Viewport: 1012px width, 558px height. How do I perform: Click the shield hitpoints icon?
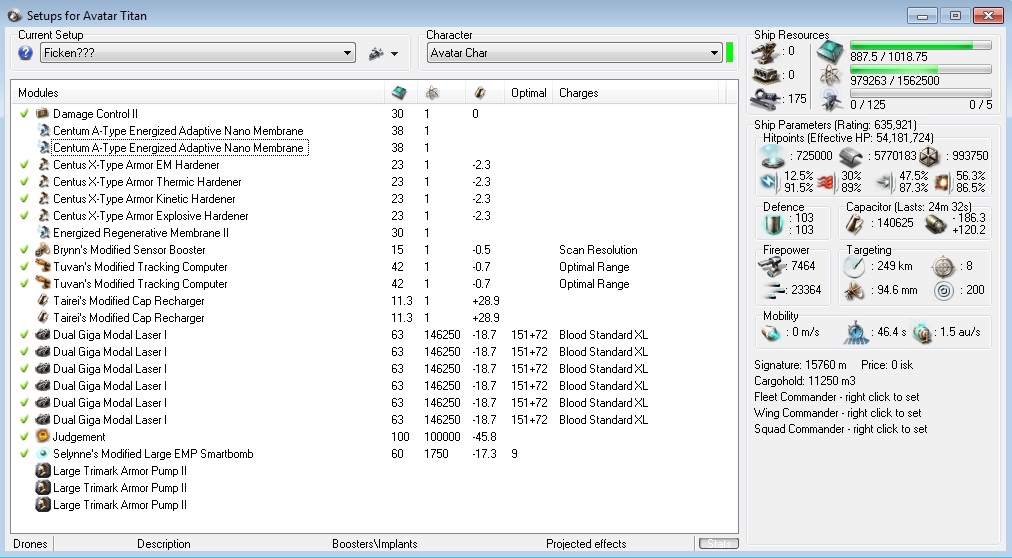point(772,156)
